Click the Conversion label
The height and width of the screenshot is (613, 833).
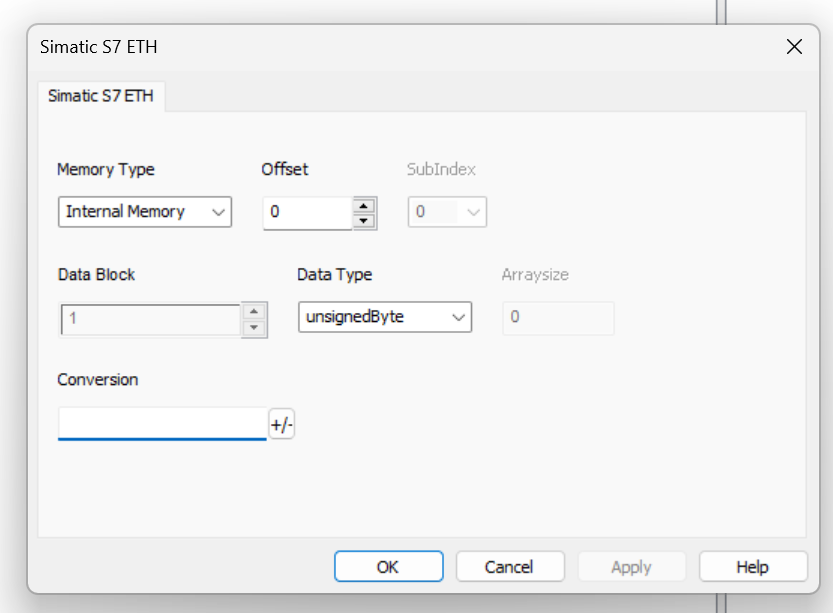click(x=98, y=380)
